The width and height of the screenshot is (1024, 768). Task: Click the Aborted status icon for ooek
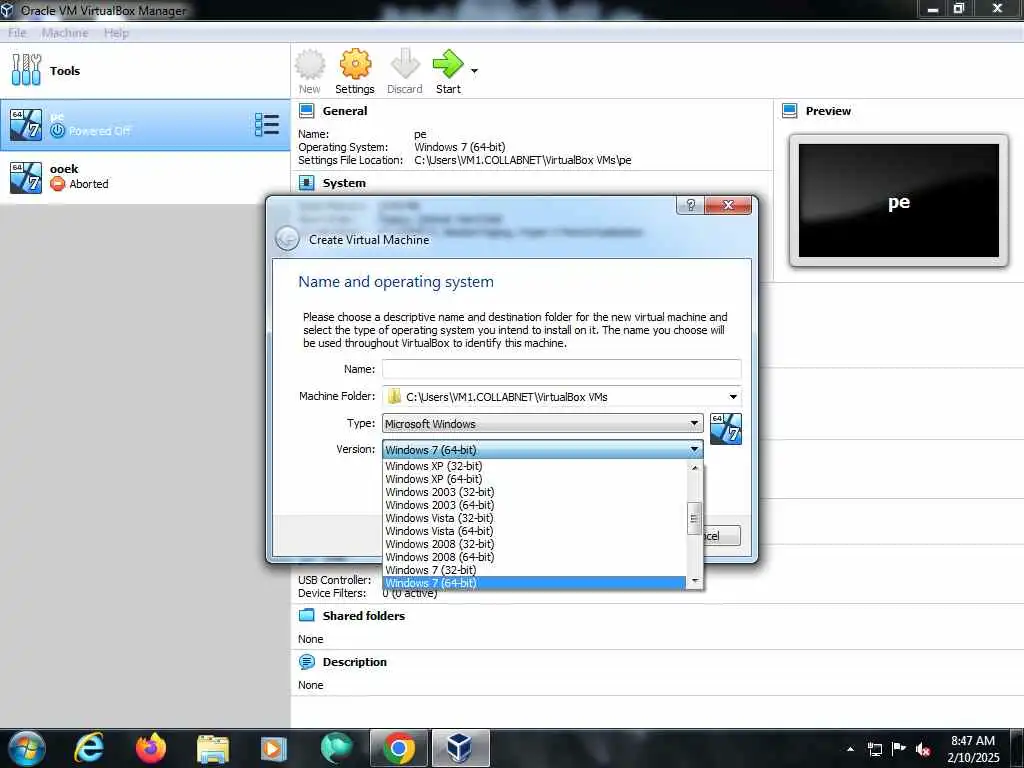pos(57,184)
